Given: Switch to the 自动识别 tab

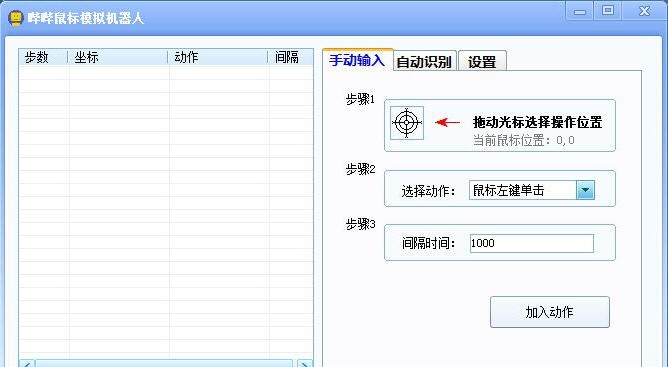Looking at the screenshot, I should (424, 61).
